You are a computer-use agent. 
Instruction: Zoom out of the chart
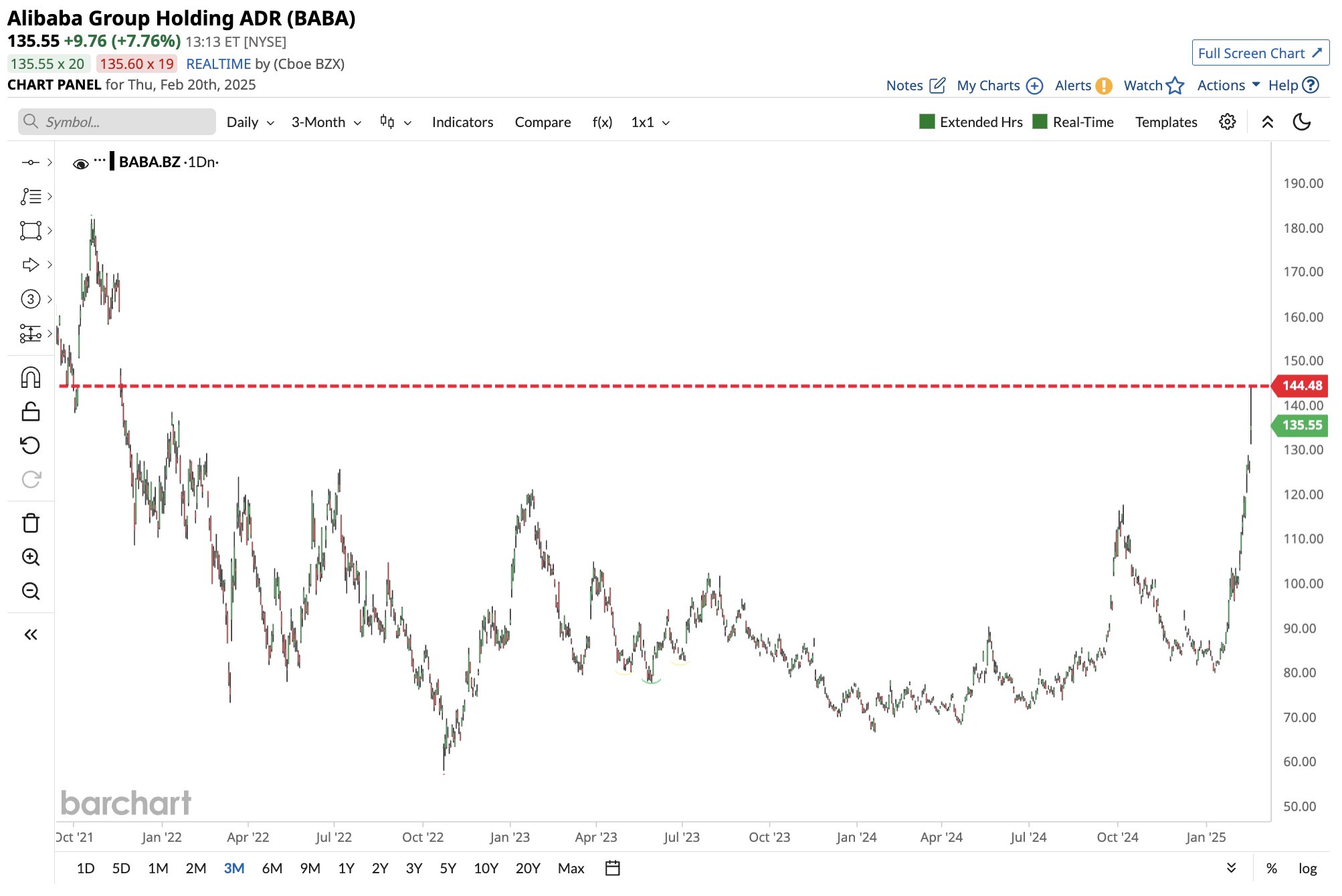31,591
